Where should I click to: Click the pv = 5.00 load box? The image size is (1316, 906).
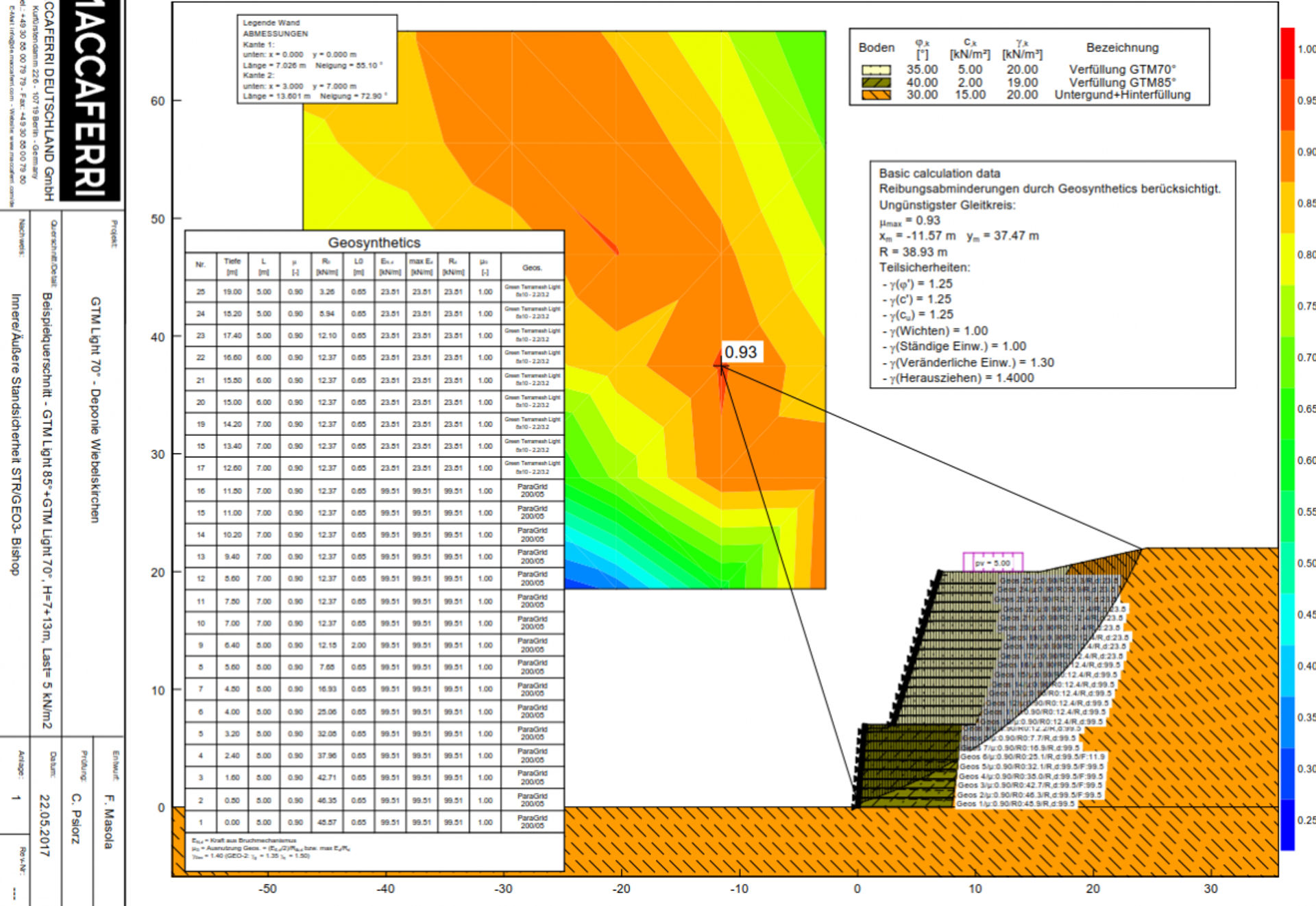pyautogui.click(x=992, y=562)
